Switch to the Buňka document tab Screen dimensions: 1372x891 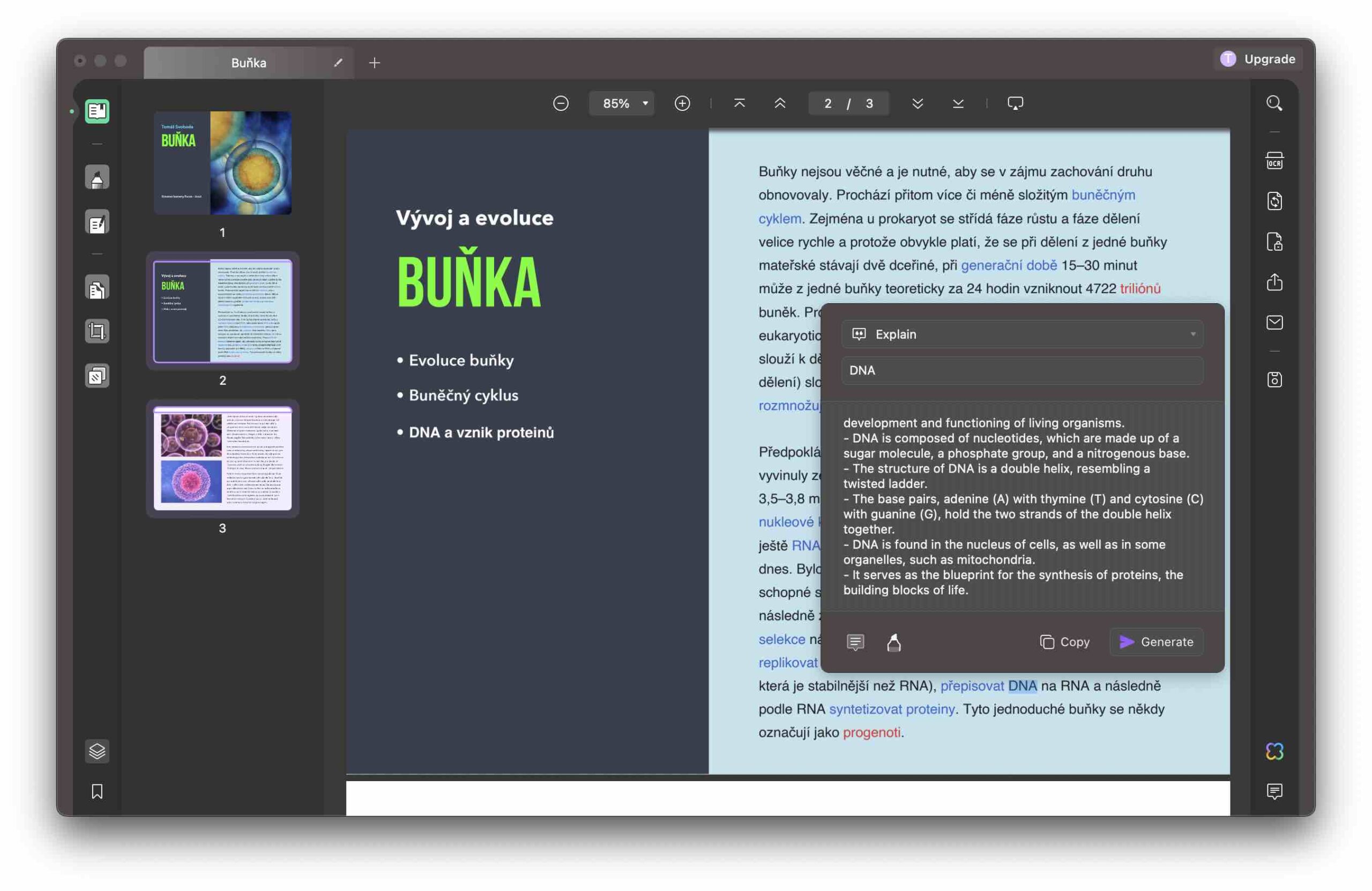(249, 62)
